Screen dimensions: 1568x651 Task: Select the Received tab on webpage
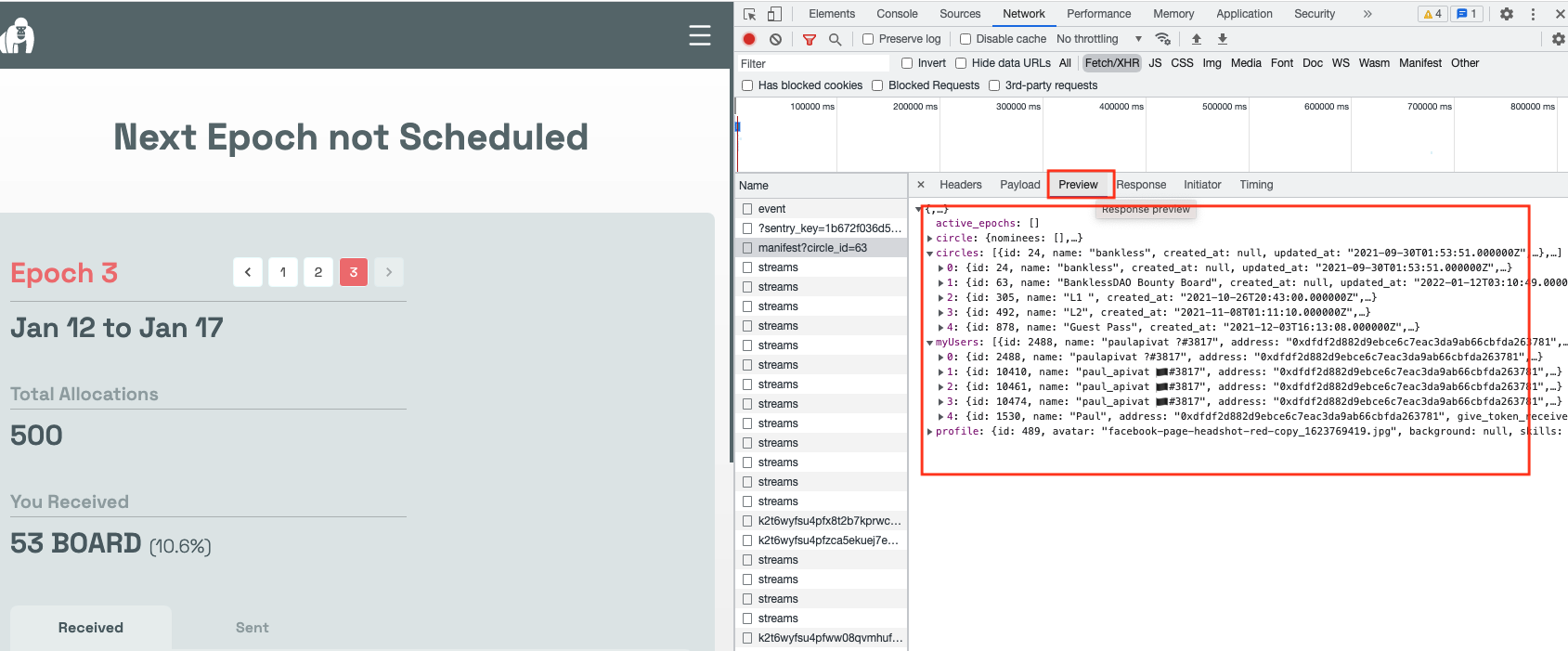pyautogui.click(x=91, y=628)
